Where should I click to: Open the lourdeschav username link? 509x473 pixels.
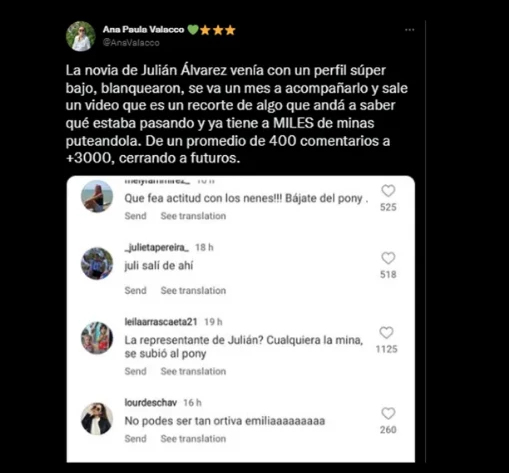151,403
